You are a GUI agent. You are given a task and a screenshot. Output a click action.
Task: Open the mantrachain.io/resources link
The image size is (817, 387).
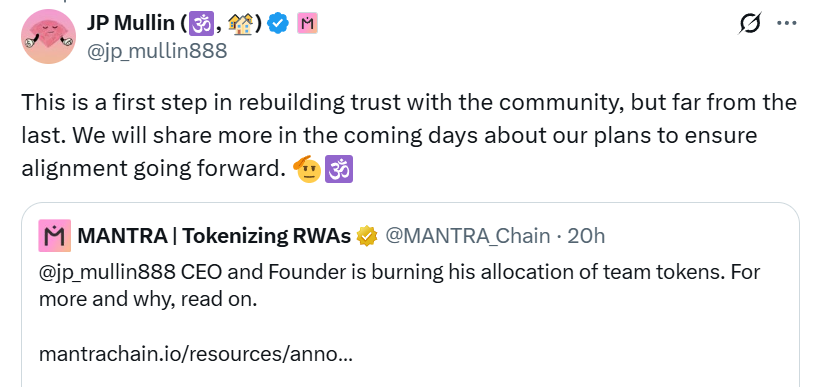(196, 354)
